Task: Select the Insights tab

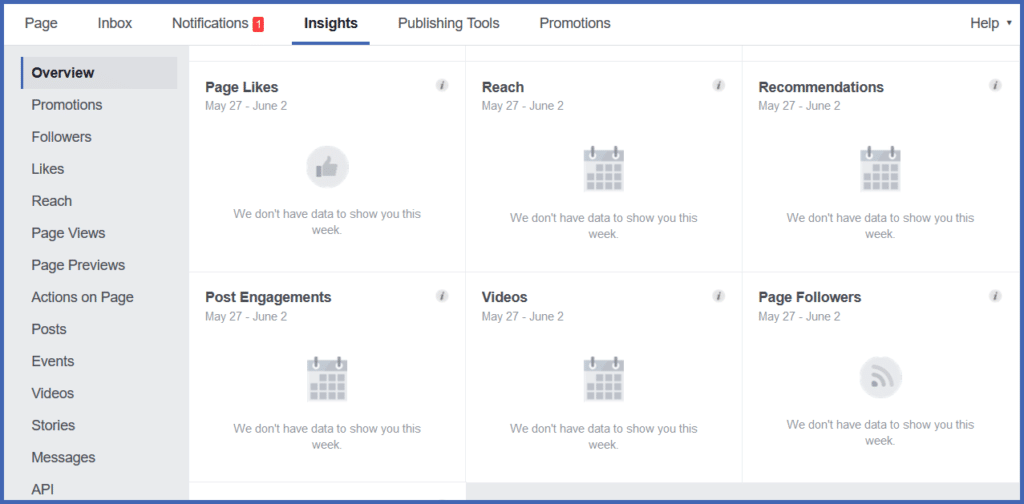Action: pos(330,24)
